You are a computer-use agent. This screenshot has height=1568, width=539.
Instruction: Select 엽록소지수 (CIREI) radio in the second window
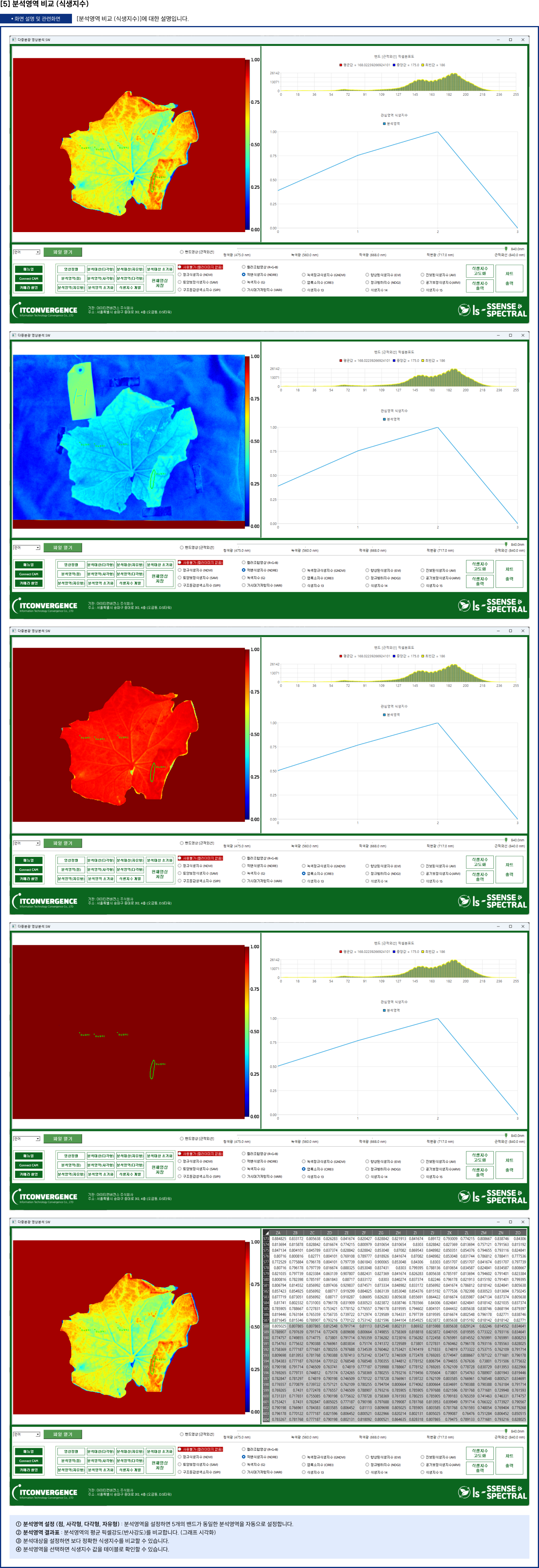[304, 578]
